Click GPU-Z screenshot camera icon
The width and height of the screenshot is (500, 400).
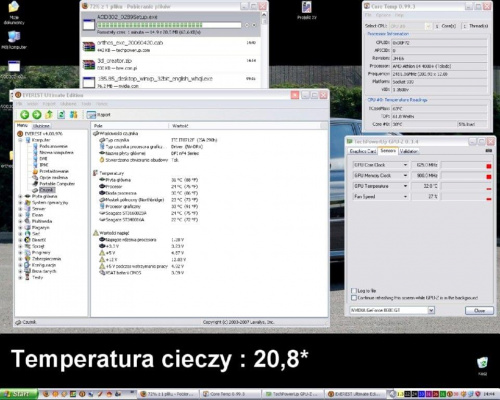click(489, 151)
